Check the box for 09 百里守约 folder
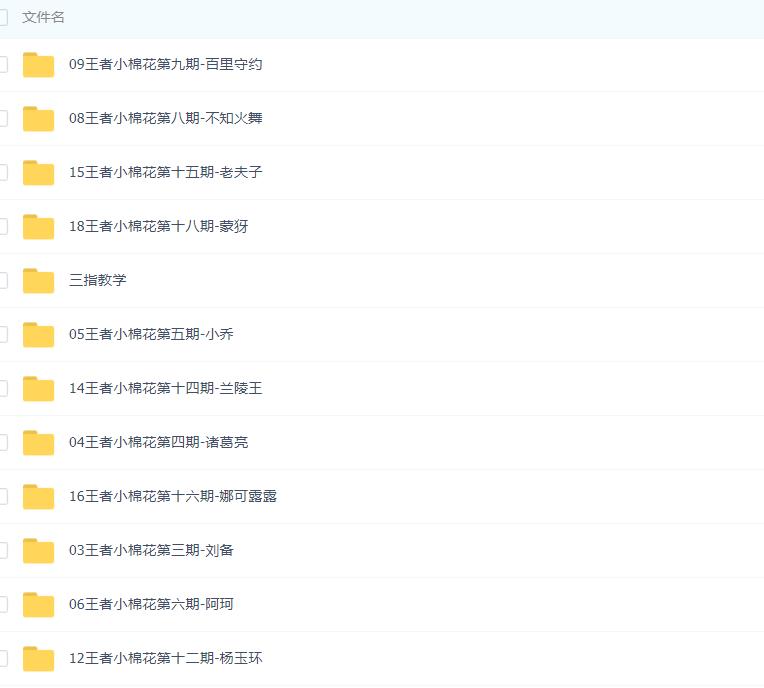The width and height of the screenshot is (764, 688). (x=3, y=64)
